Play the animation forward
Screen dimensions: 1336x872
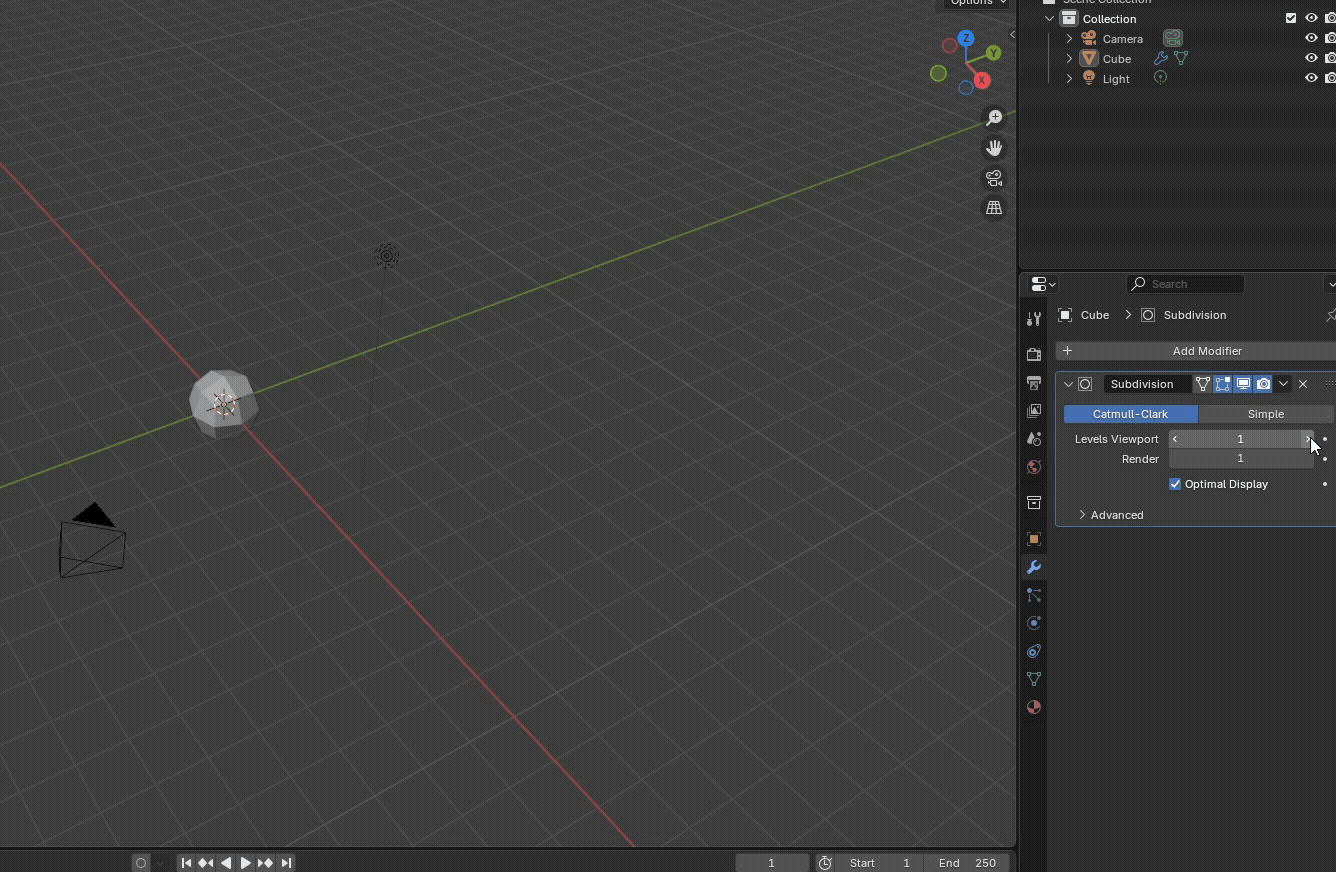[x=245, y=863]
